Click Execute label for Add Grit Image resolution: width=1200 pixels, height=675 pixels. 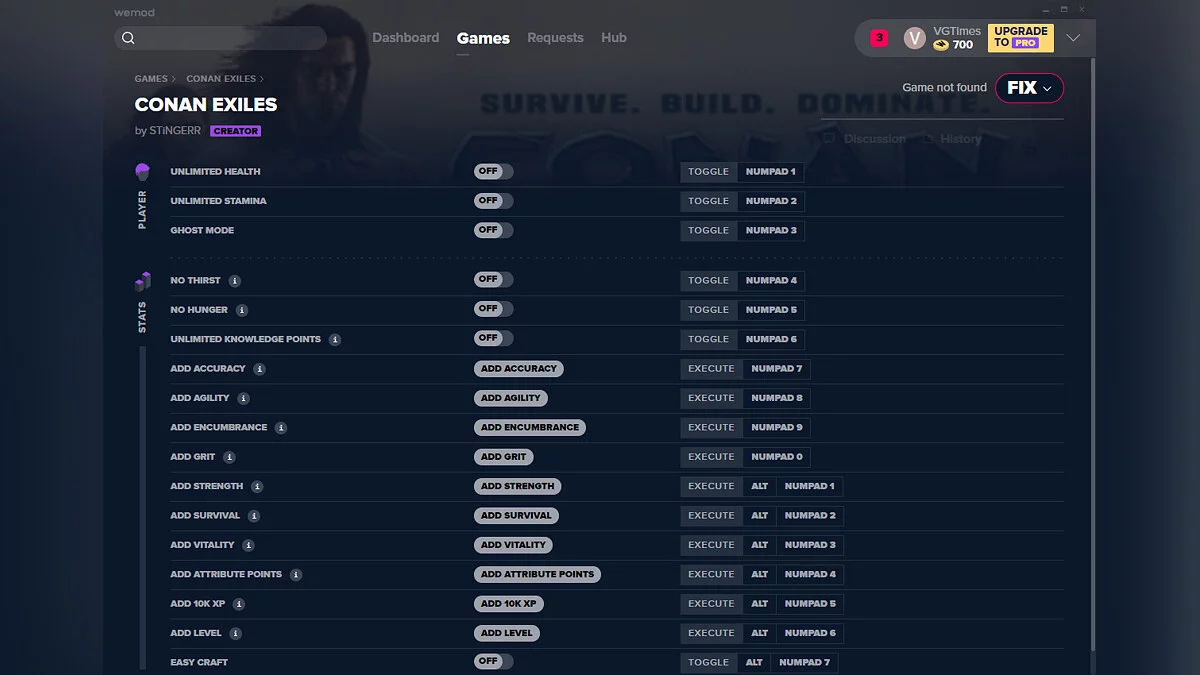tap(712, 457)
